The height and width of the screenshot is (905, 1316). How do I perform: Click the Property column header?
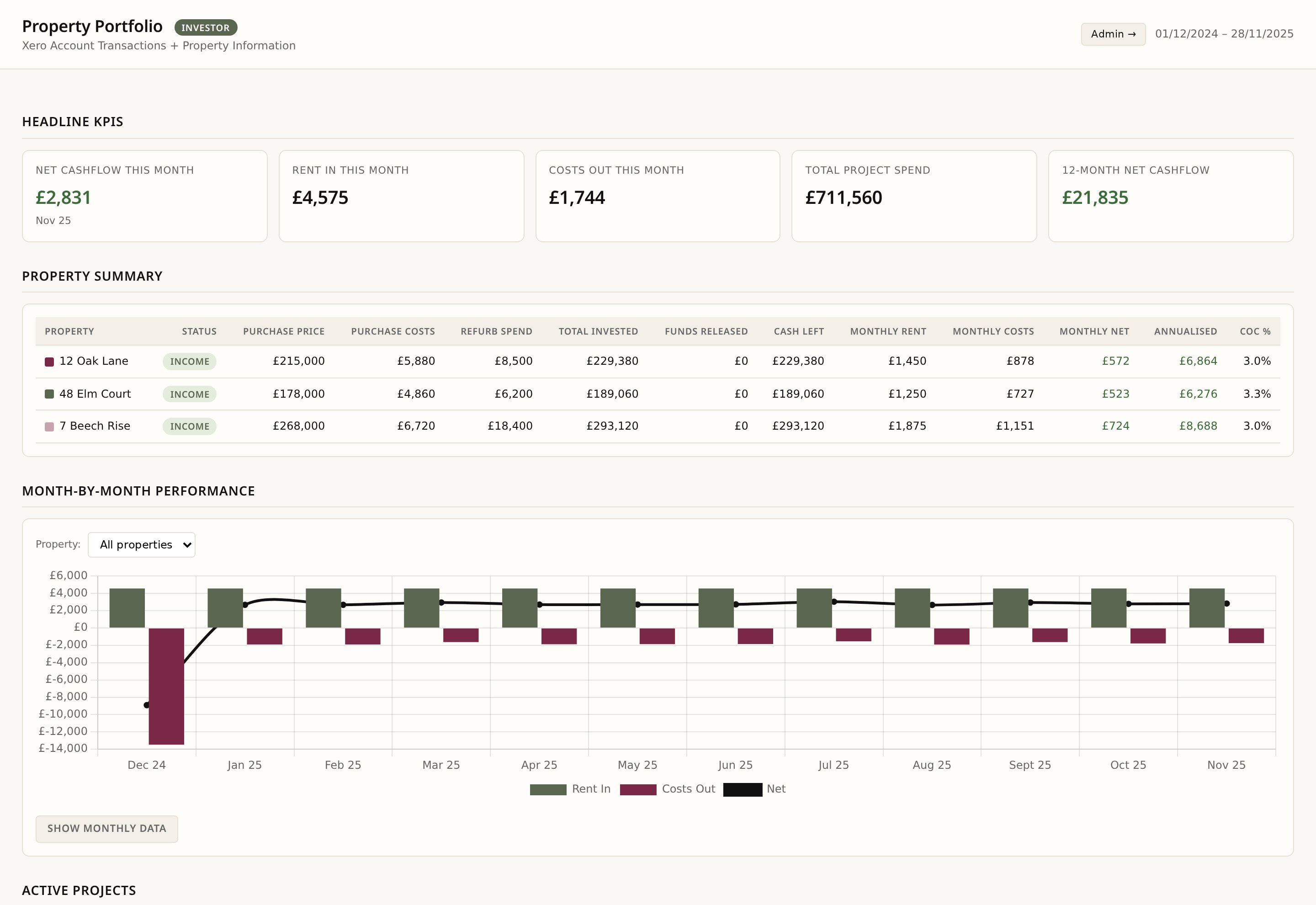coord(69,331)
